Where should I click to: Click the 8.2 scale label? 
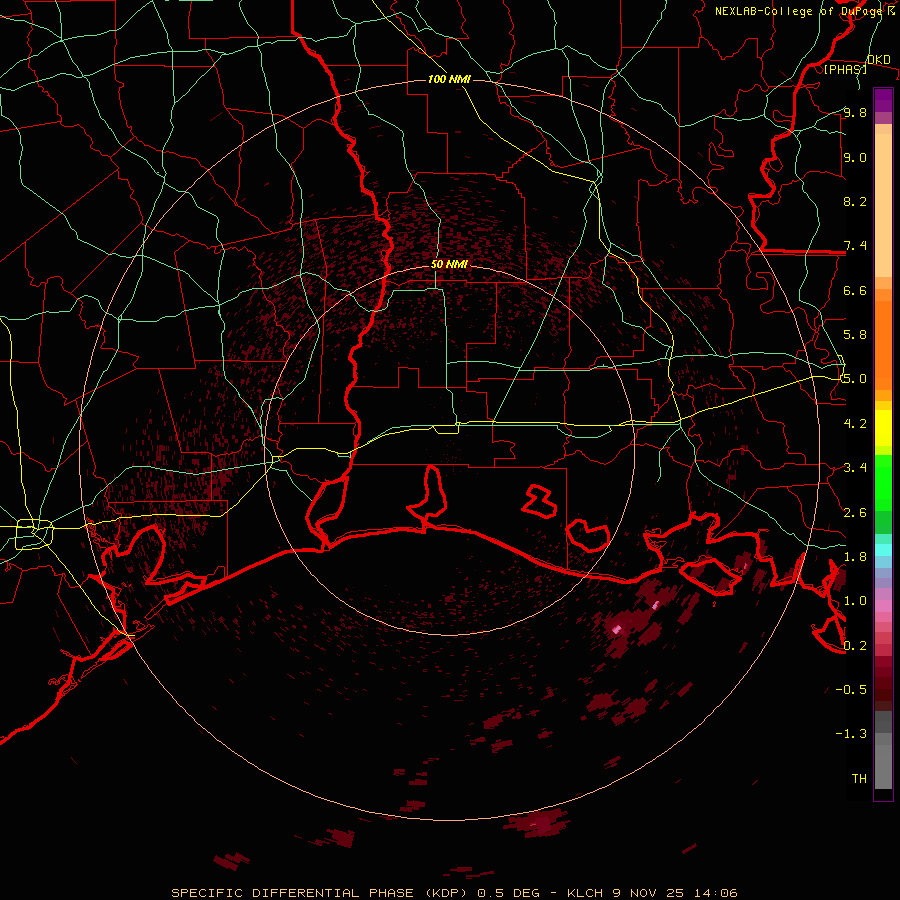pyautogui.click(x=855, y=202)
